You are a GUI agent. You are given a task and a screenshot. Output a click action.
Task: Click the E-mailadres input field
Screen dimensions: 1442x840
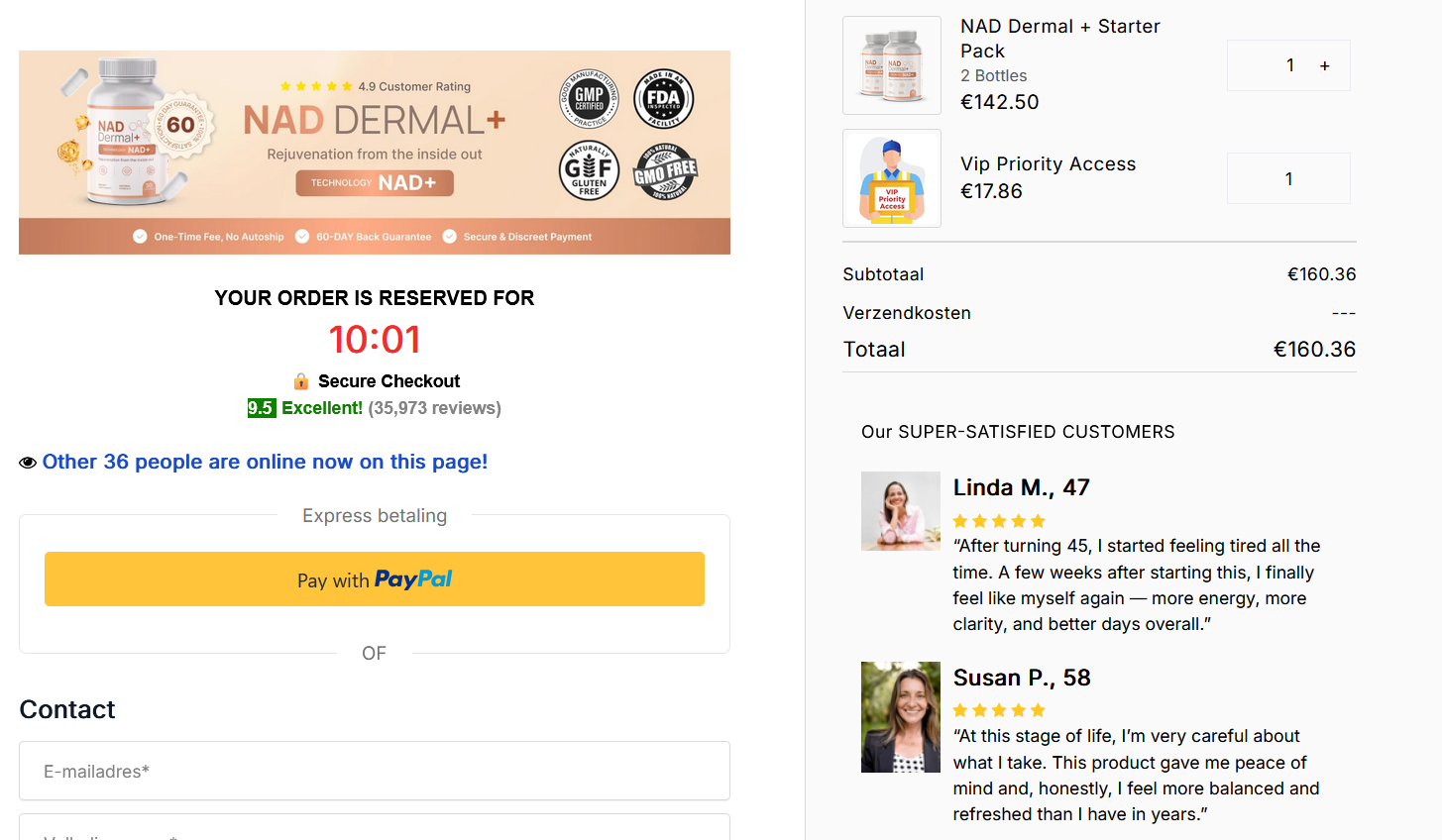click(375, 771)
